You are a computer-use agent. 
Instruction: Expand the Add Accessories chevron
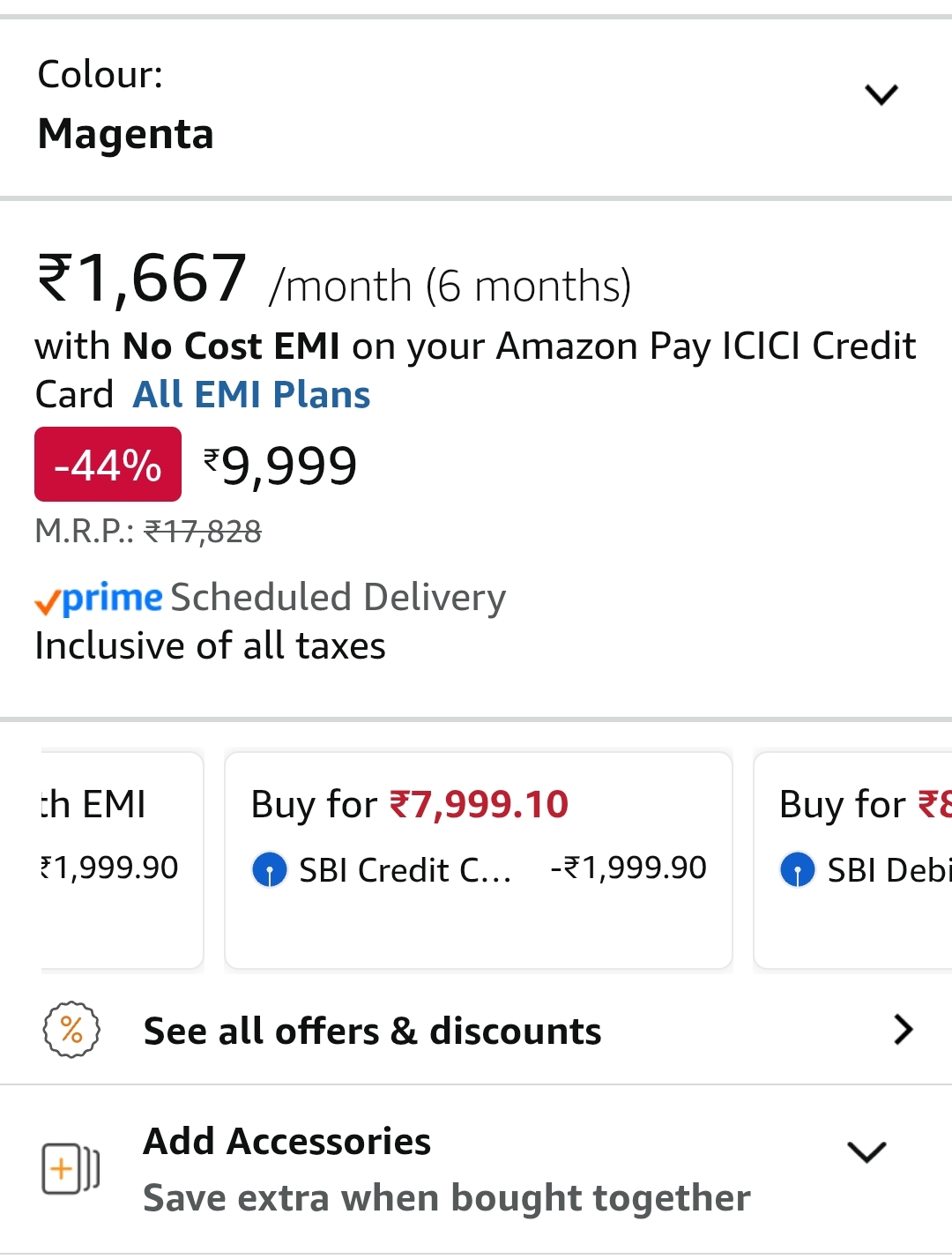click(x=866, y=1151)
